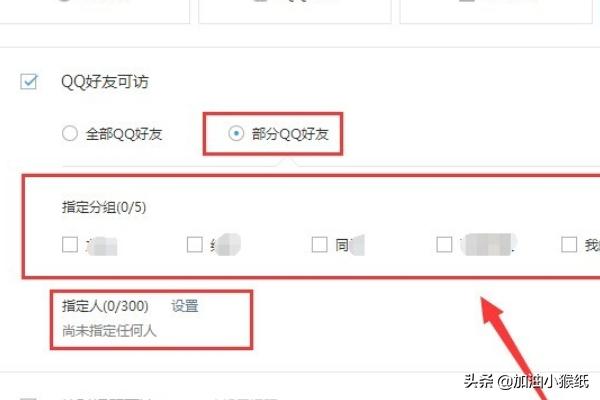Select the top-left permission card
Viewport: 600px width, 400px height.
[95, 11]
